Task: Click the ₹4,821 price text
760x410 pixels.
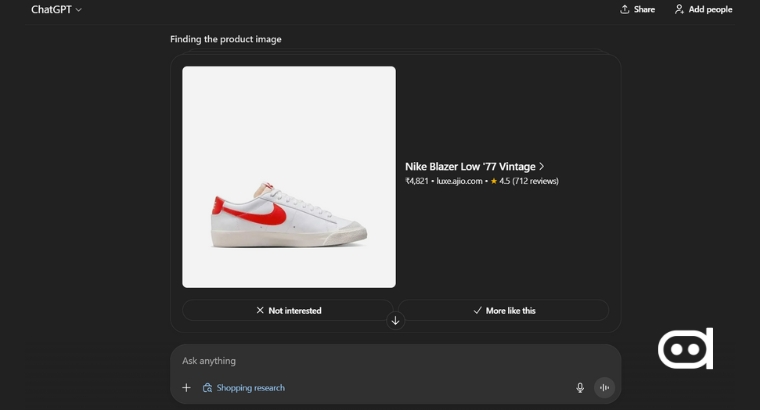Action: click(416, 182)
